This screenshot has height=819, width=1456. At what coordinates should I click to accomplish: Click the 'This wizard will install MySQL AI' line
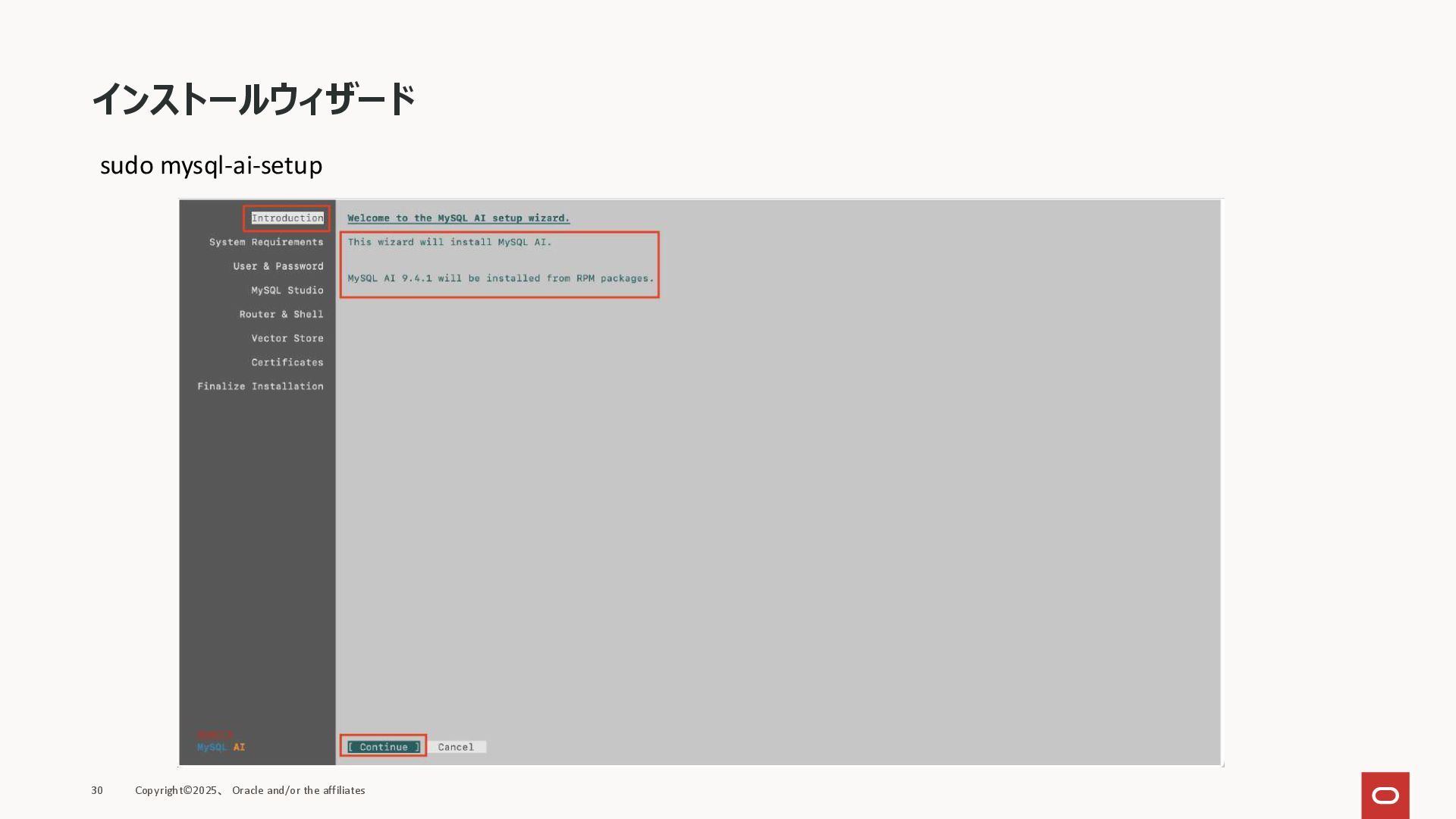coord(450,242)
